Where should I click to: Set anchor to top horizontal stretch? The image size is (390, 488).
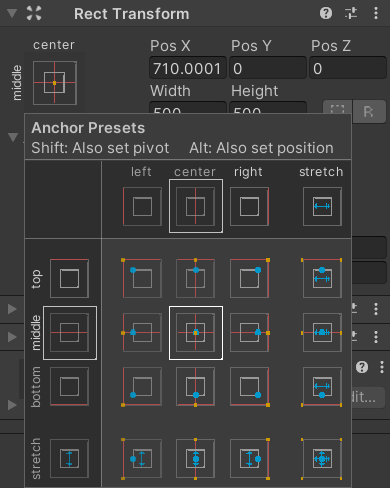coord(322,278)
